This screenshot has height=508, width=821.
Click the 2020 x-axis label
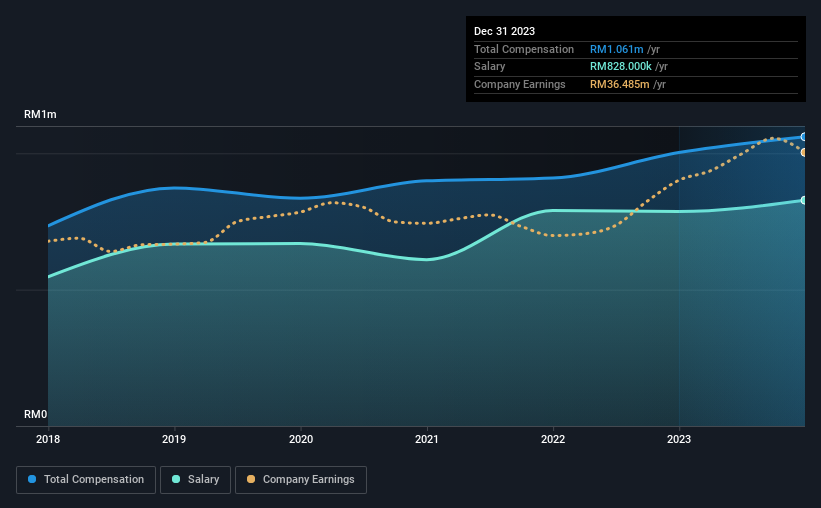point(301,439)
